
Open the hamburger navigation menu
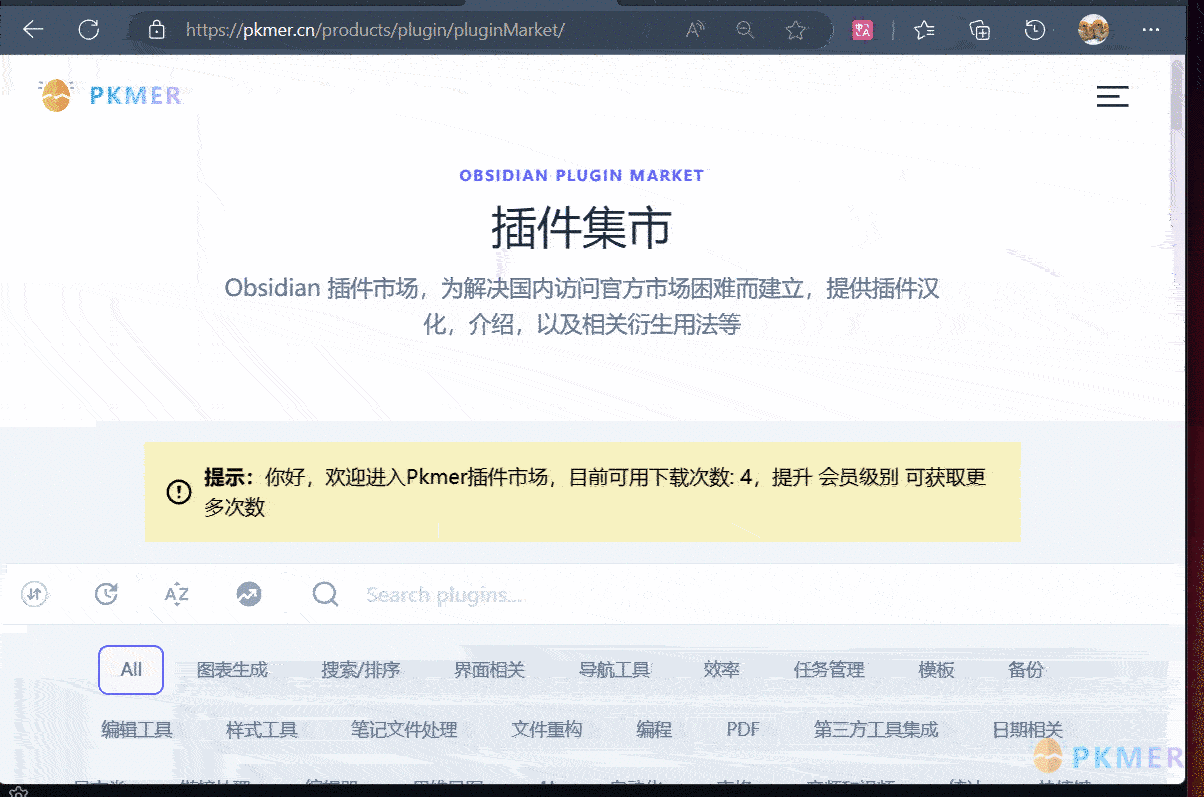1112,96
